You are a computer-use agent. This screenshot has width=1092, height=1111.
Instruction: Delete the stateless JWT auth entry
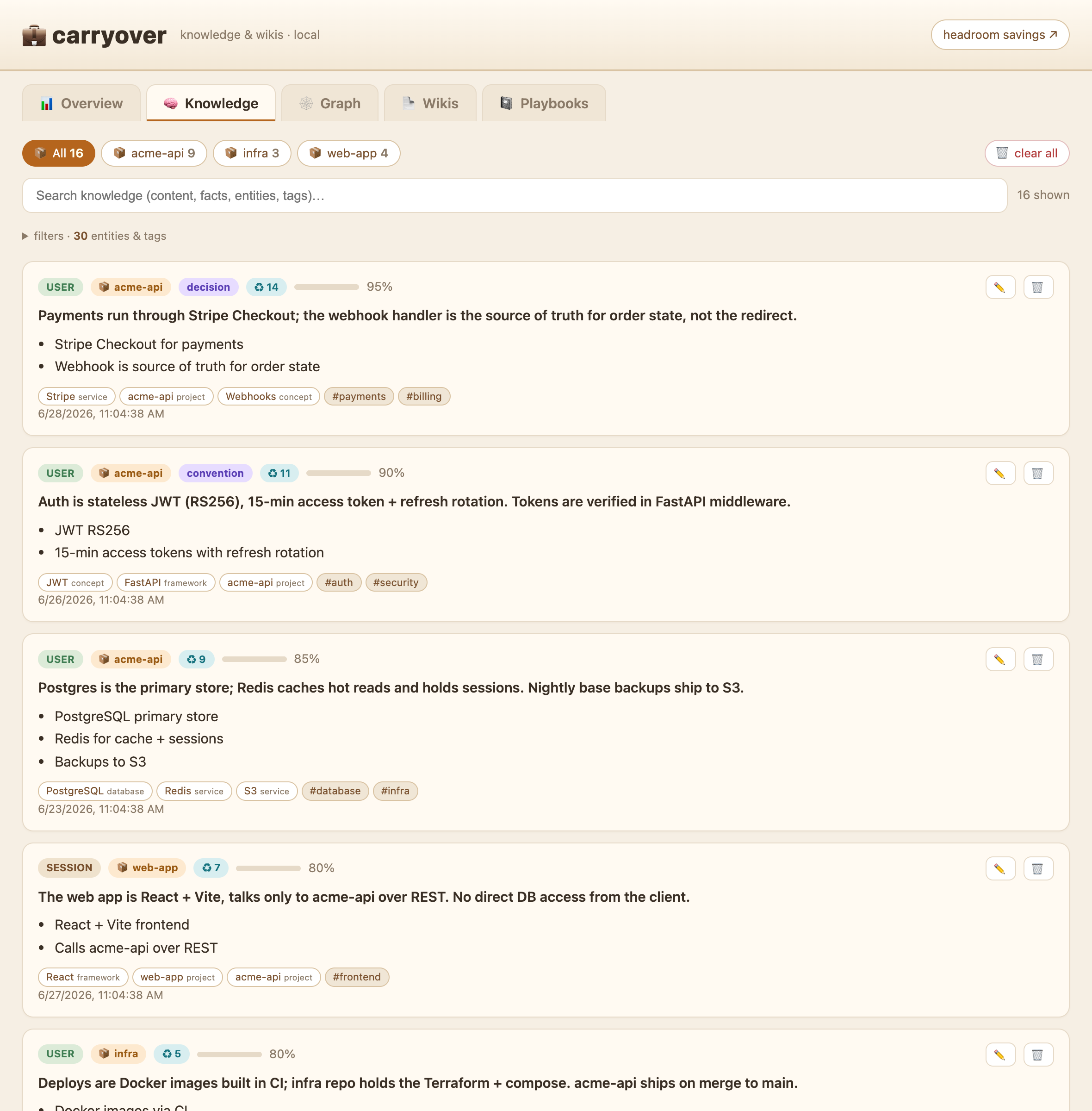(1038, 474)
